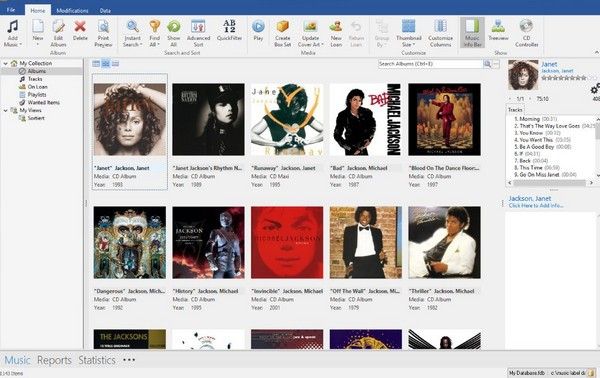Select Wanted Items in the tree
Viewport: 600px width, 378px height.
coord(44,103)
